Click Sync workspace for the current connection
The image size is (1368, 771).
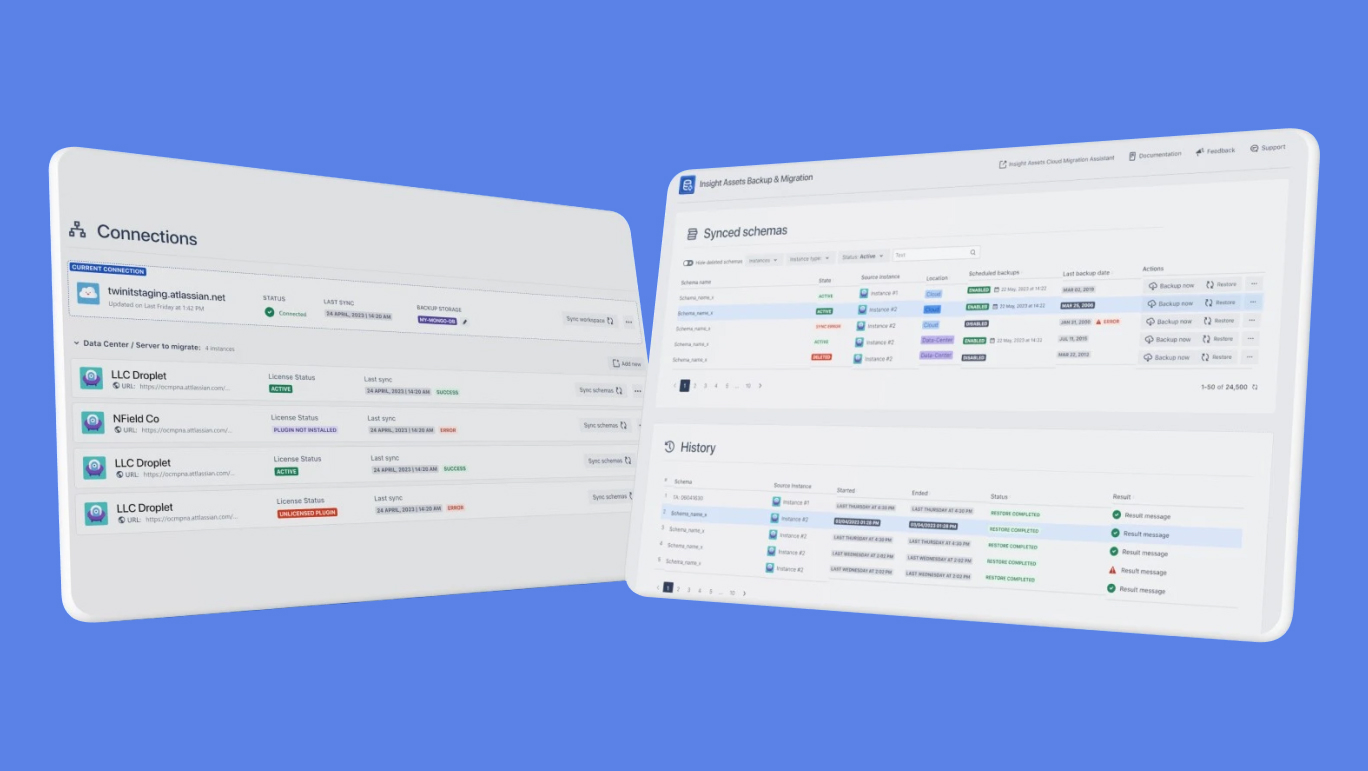coord(589,320)
